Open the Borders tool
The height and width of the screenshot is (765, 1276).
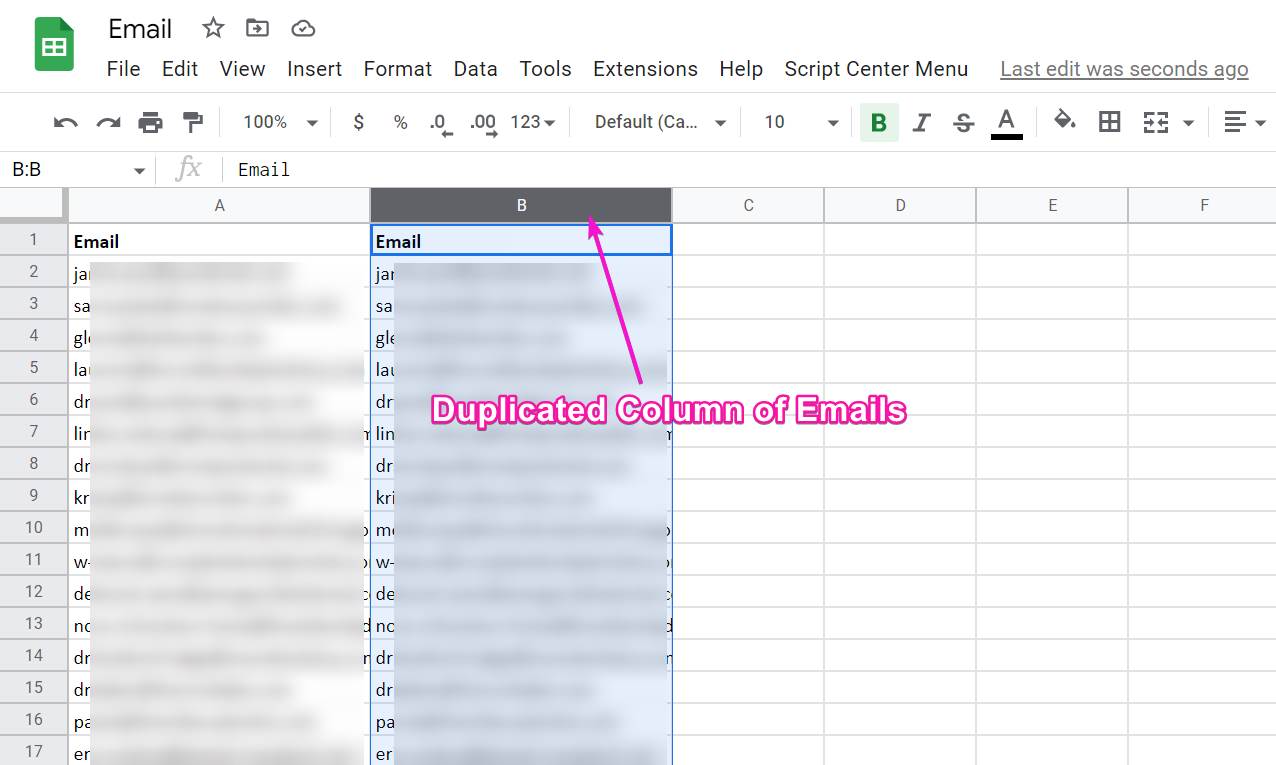1108,121
